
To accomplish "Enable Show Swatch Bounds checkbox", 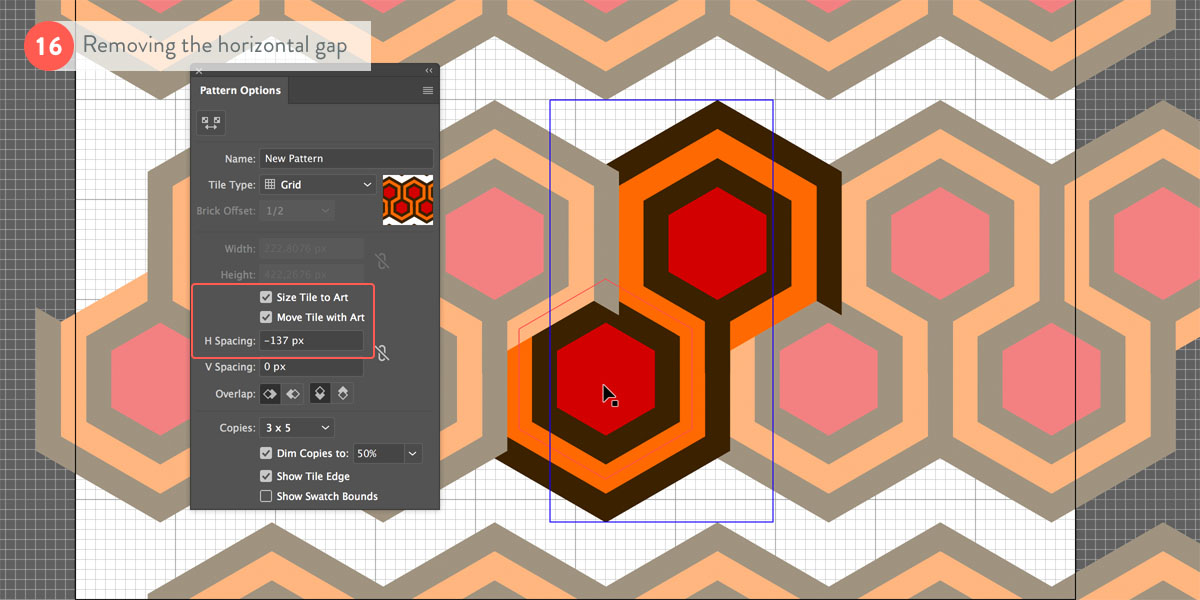I will point(266,496).
